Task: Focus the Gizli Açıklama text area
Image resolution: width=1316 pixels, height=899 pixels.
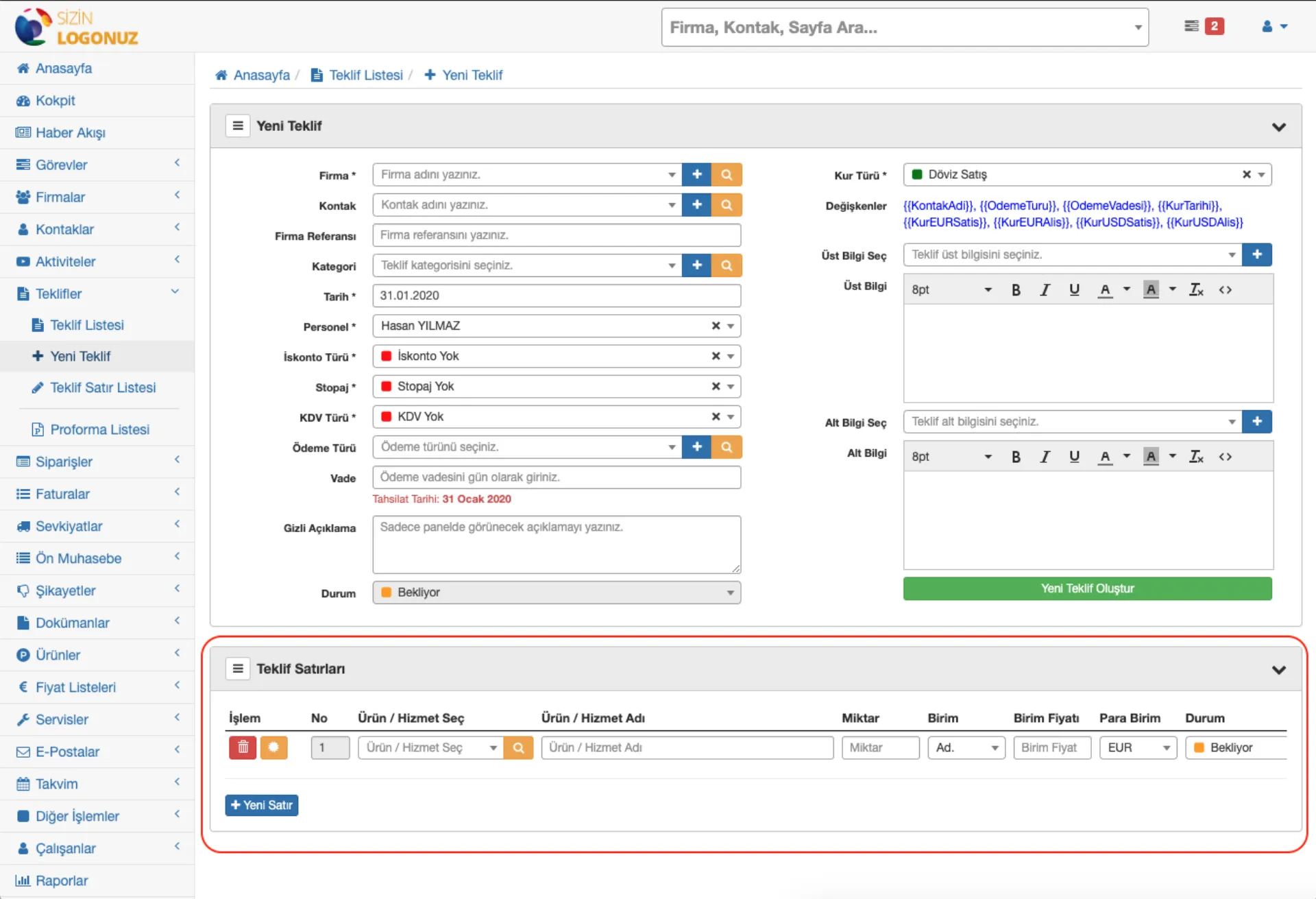Action: (x=557, y=544)
